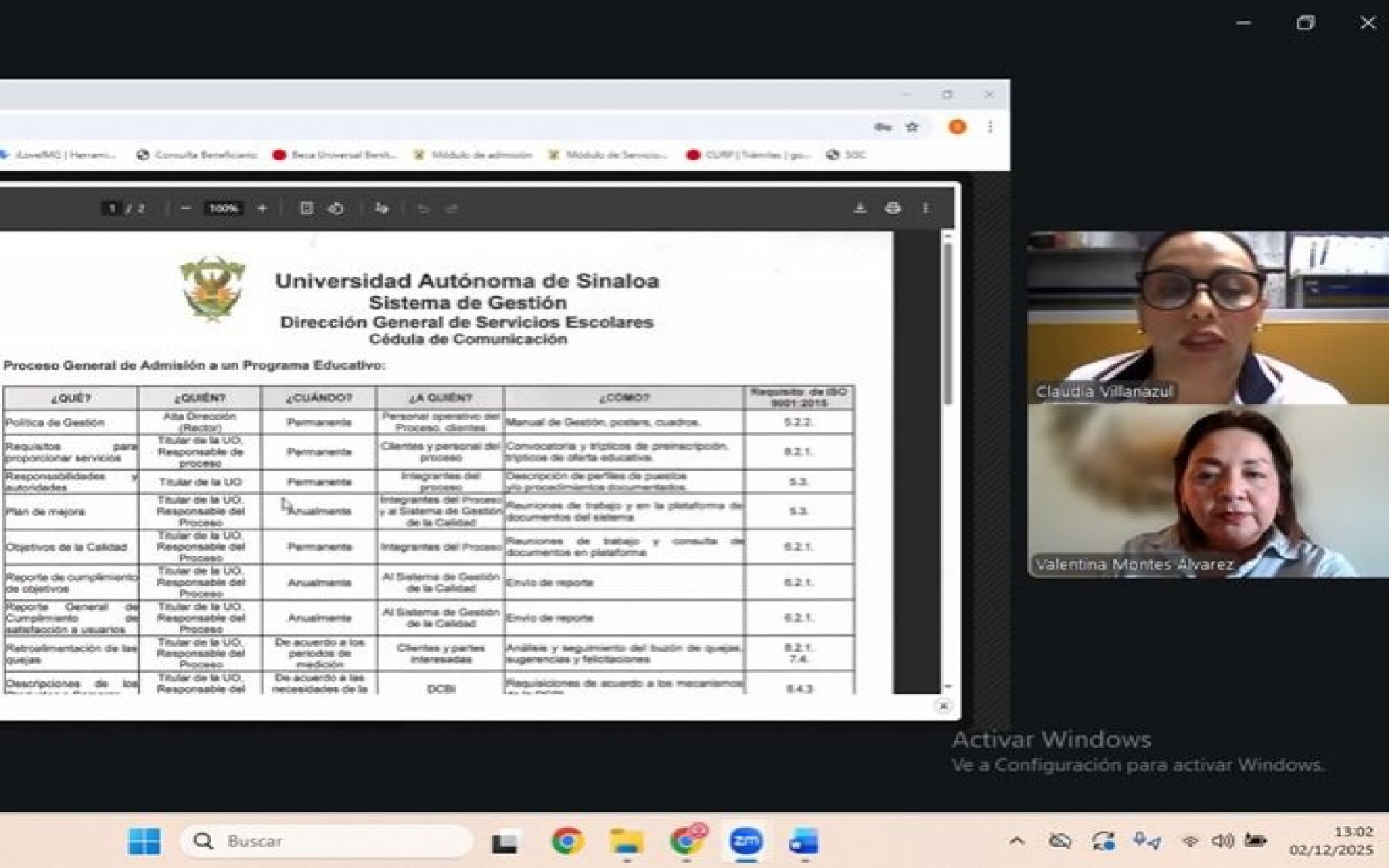Image resolution: width=1389 pixels, height=868 pixels.
Task: Open the PDF viewer's three-dot options menu
Action: [x=924, y=208]
